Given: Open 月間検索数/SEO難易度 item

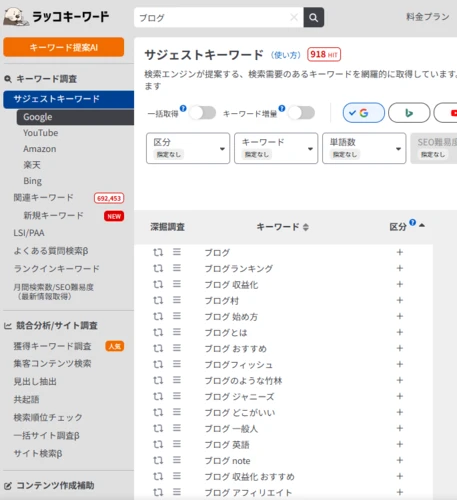Looking at the screenshot, I should 53,292.
